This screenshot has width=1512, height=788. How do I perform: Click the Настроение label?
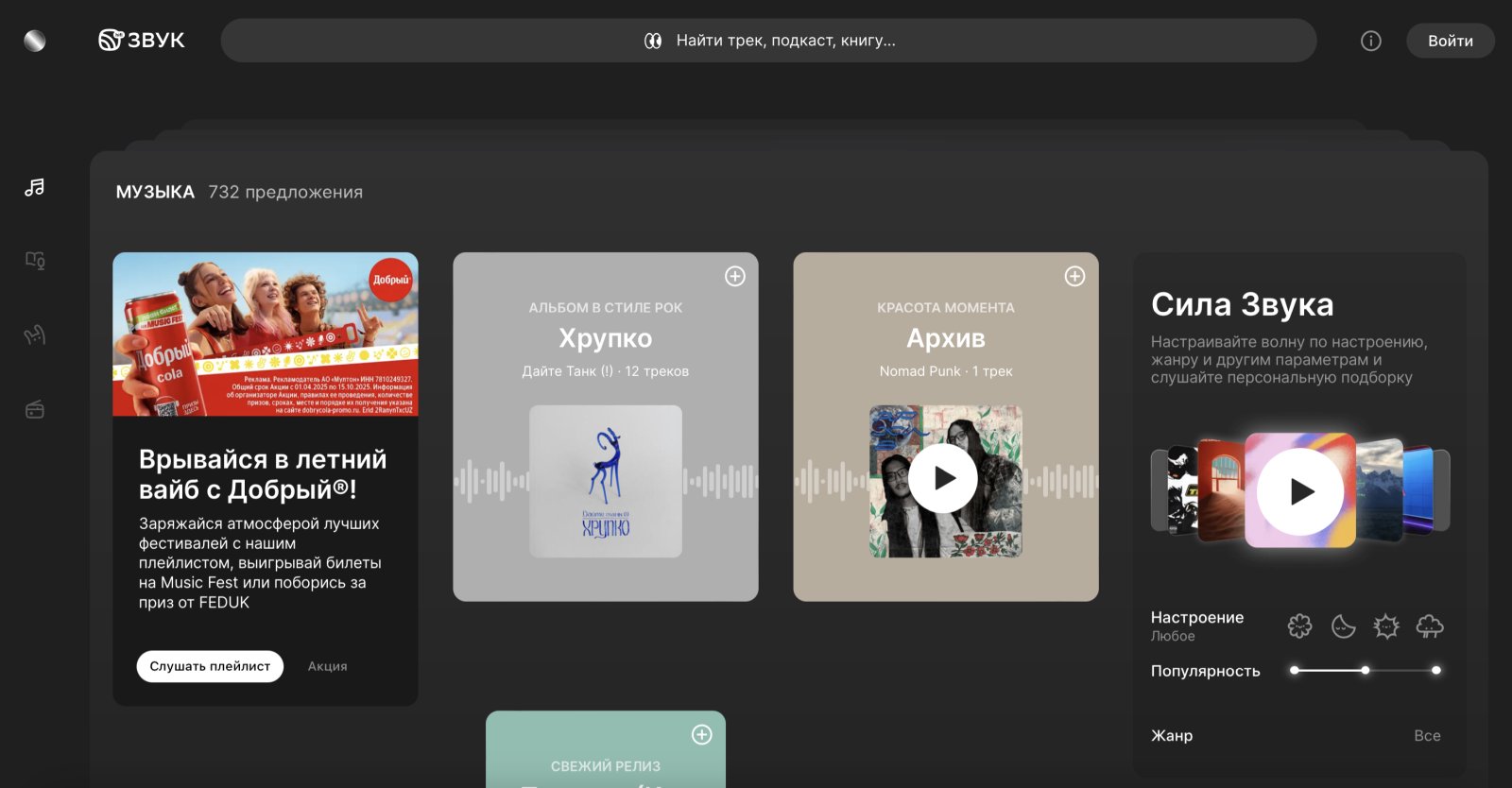[1196, 617]
